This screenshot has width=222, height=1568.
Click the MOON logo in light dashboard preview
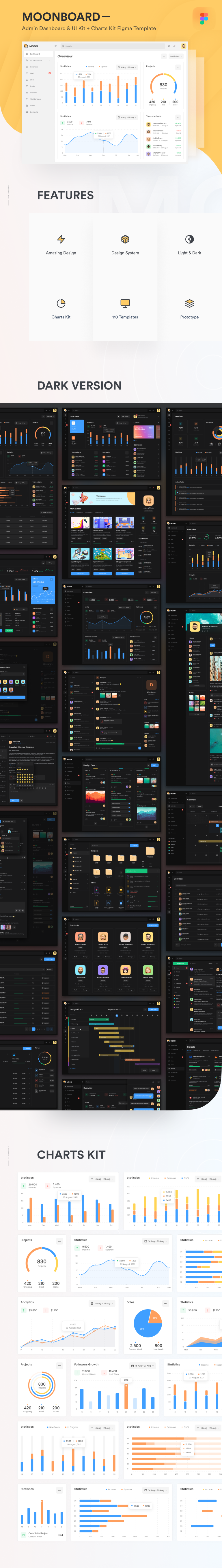[x=31, y=46]
